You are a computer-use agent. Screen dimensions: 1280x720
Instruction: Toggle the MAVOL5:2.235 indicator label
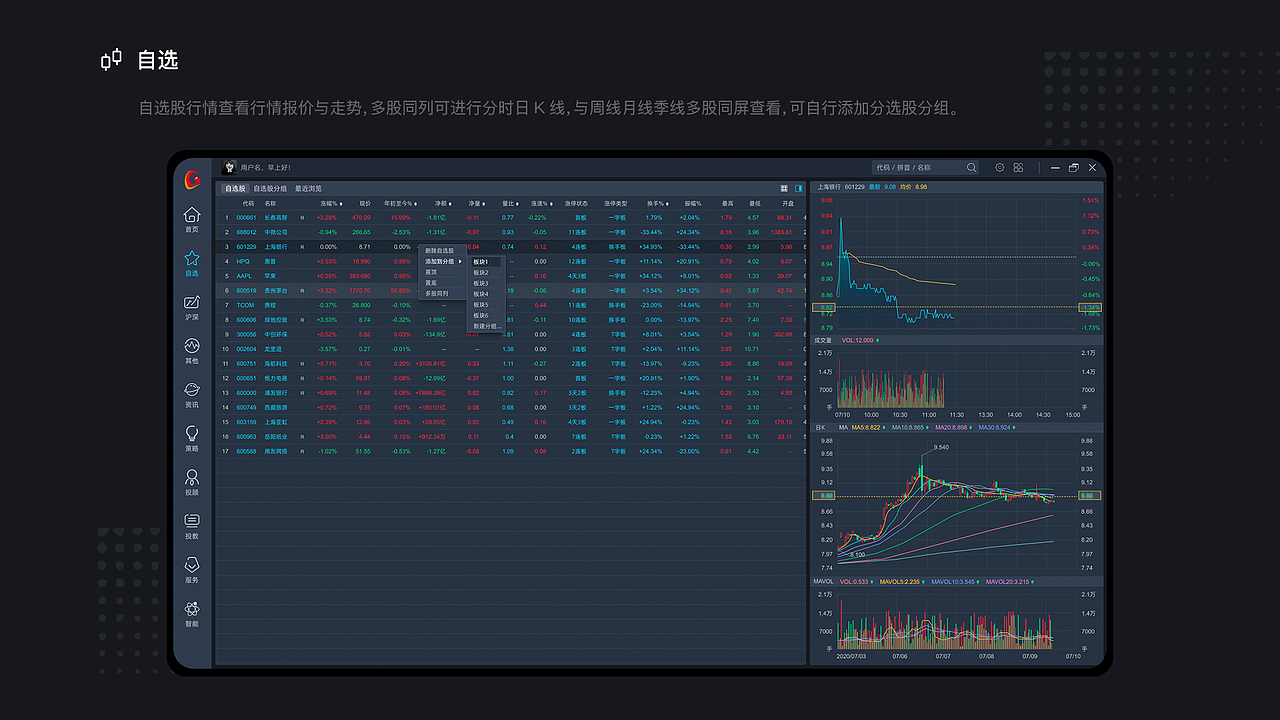[902, 581]
